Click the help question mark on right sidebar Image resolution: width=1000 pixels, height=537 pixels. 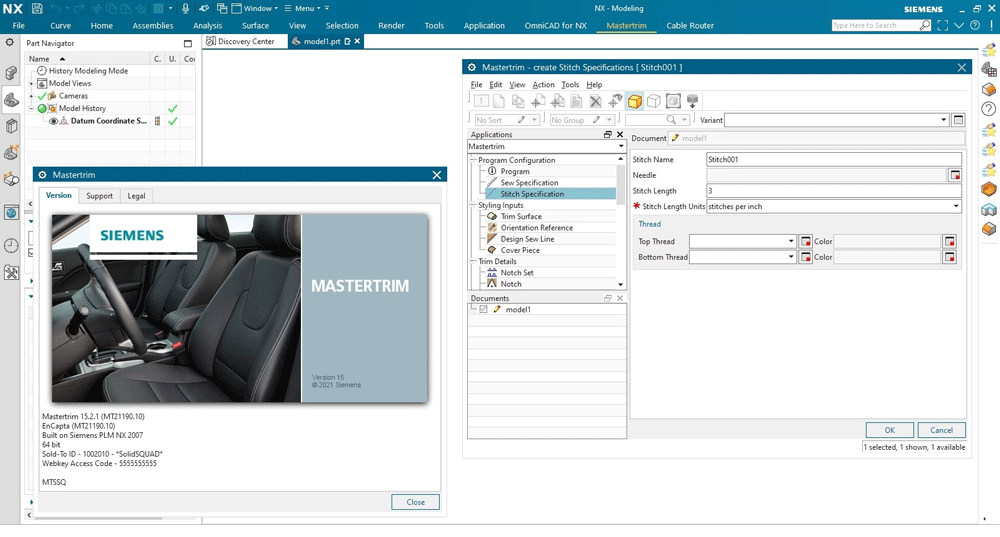click(989, 109)
